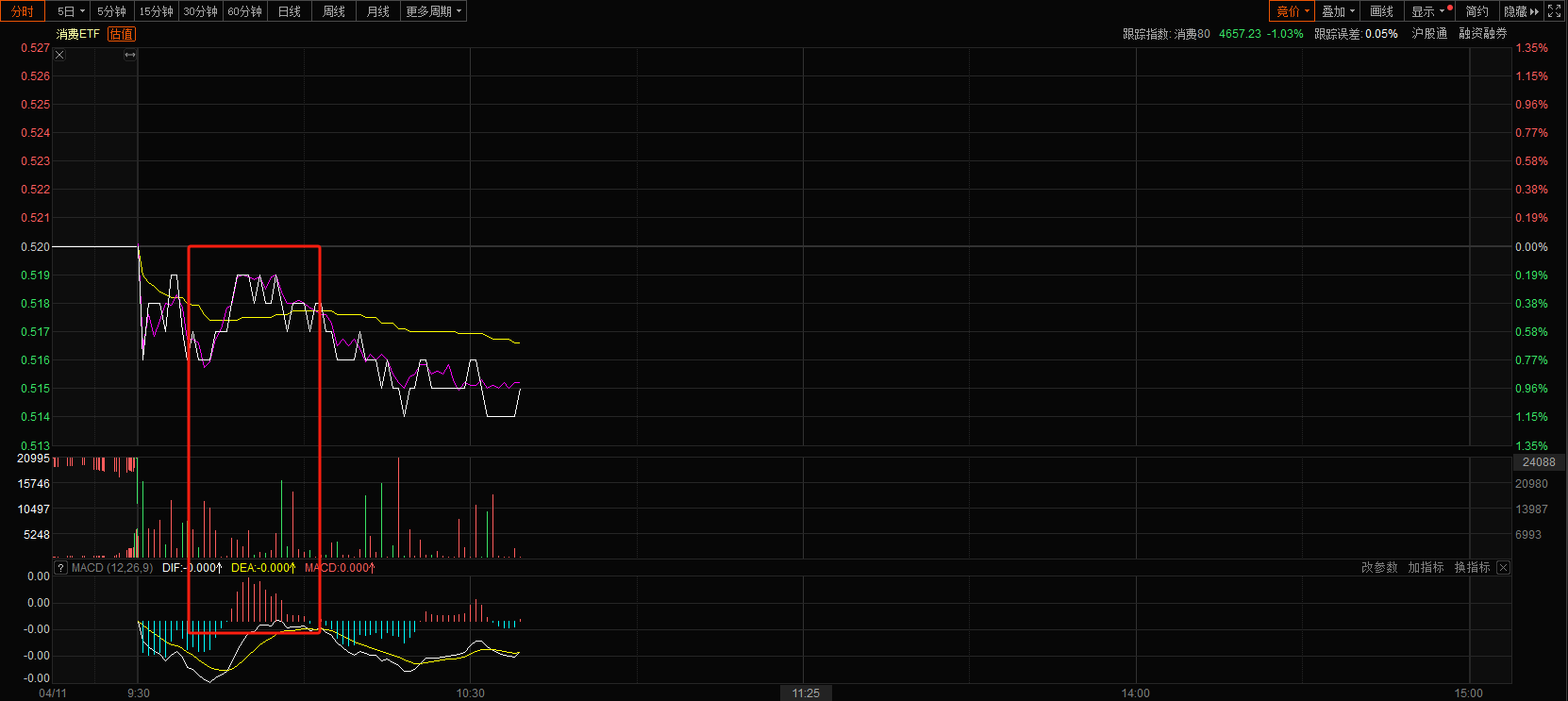This screenshot has width=1568, height=701.
Task: Switch to the 日线 daily chart tab
Action: point(290,11)
